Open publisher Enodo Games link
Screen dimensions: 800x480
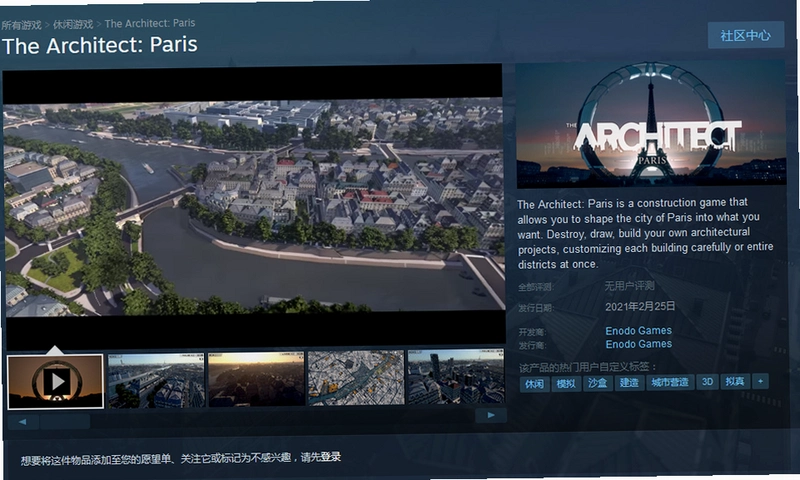tap(638, 344)
